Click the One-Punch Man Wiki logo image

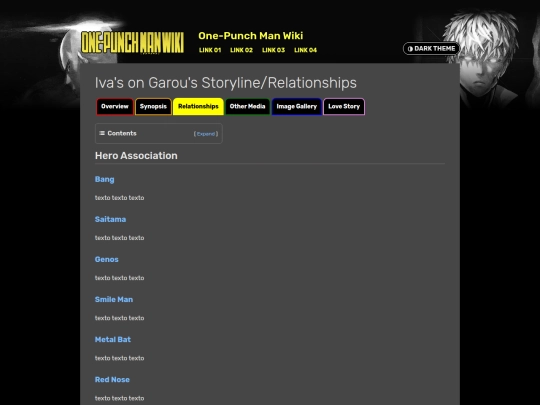(x=133, y=43)
